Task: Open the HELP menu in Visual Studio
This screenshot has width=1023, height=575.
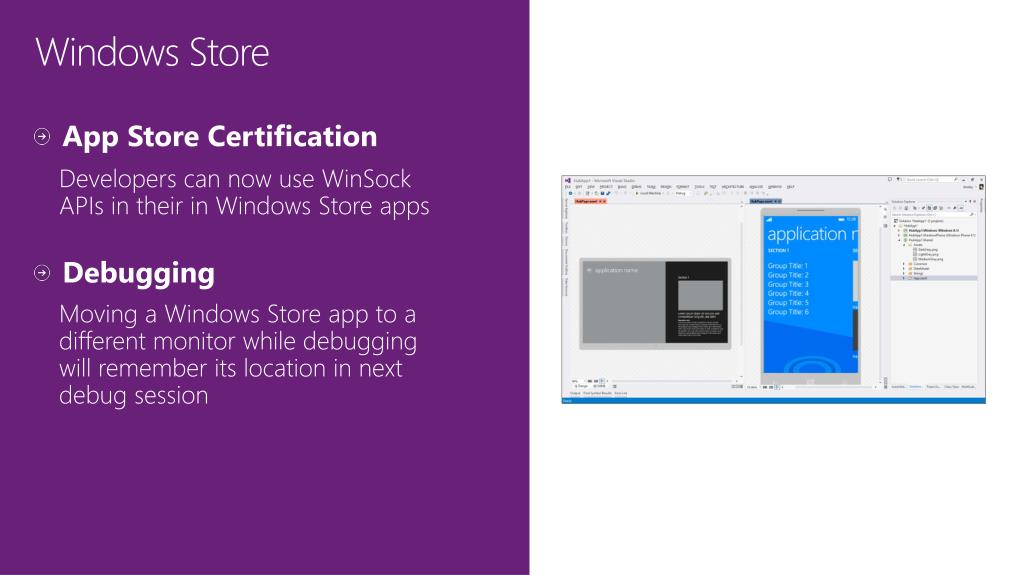Action: 790,187
